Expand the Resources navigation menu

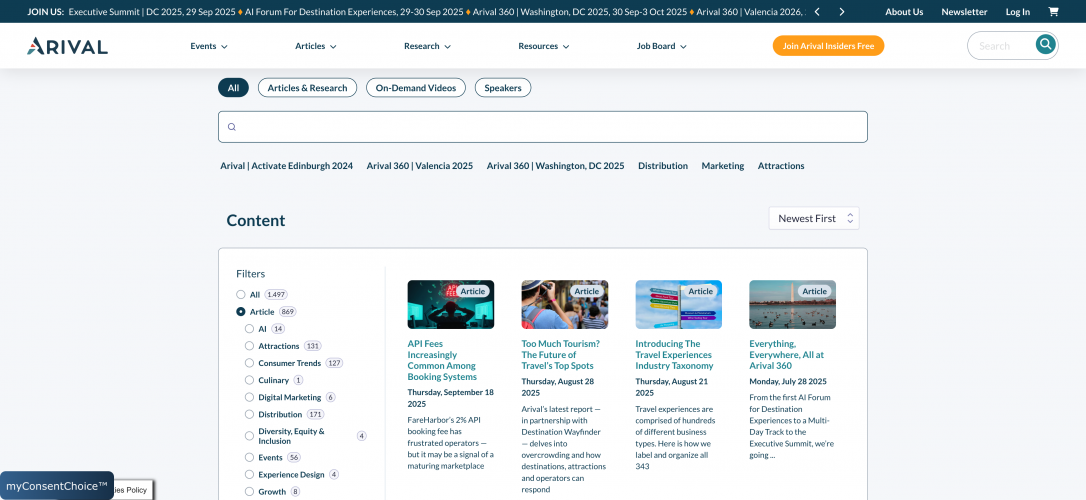[544, 46]
